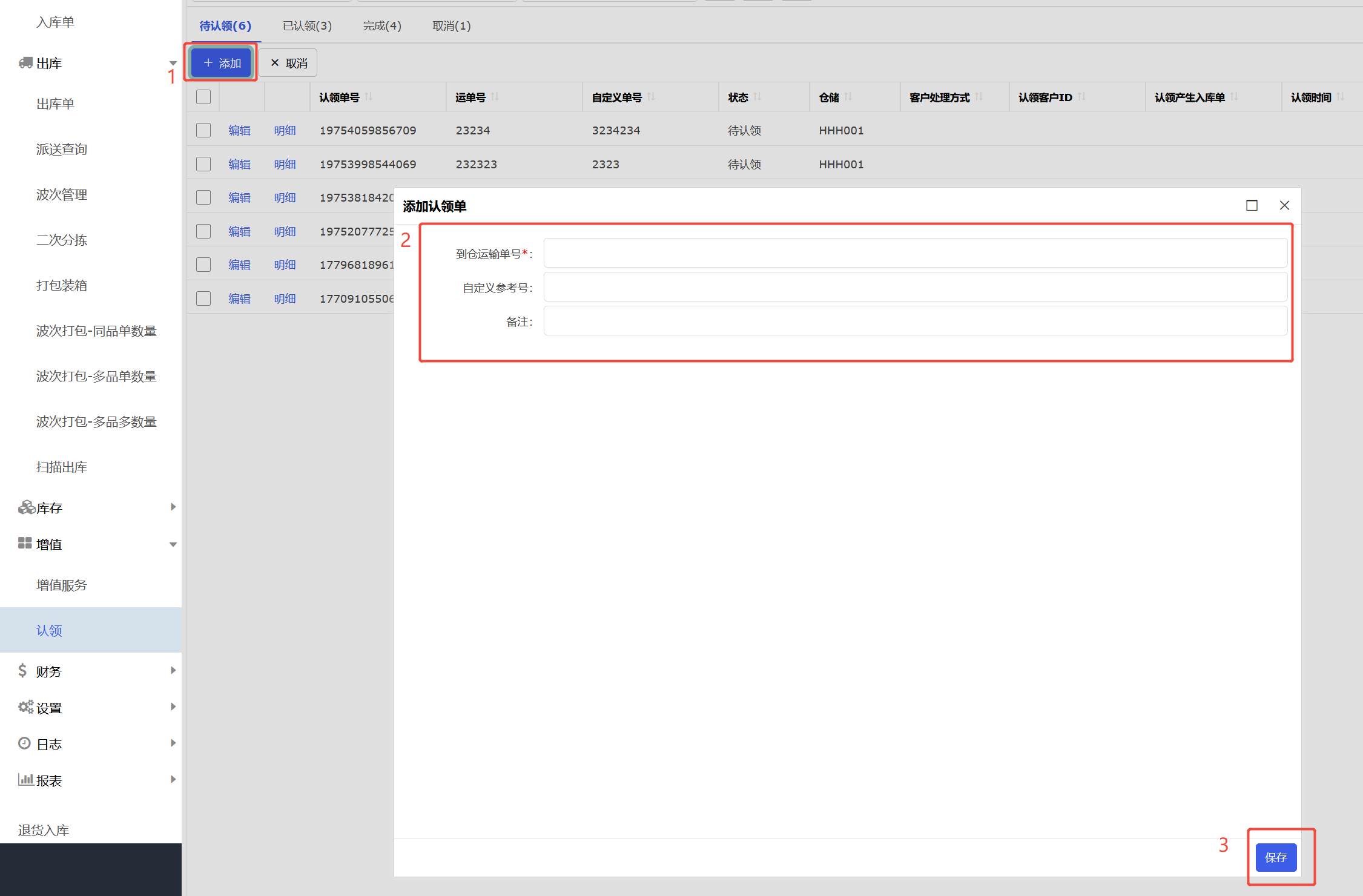Click the 取消 toolbar button

(289, 63)
